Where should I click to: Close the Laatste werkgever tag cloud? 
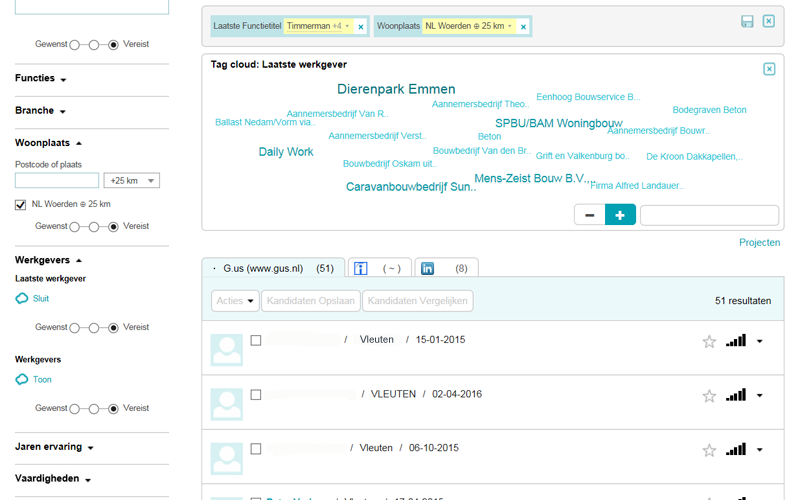coord(769,69)
